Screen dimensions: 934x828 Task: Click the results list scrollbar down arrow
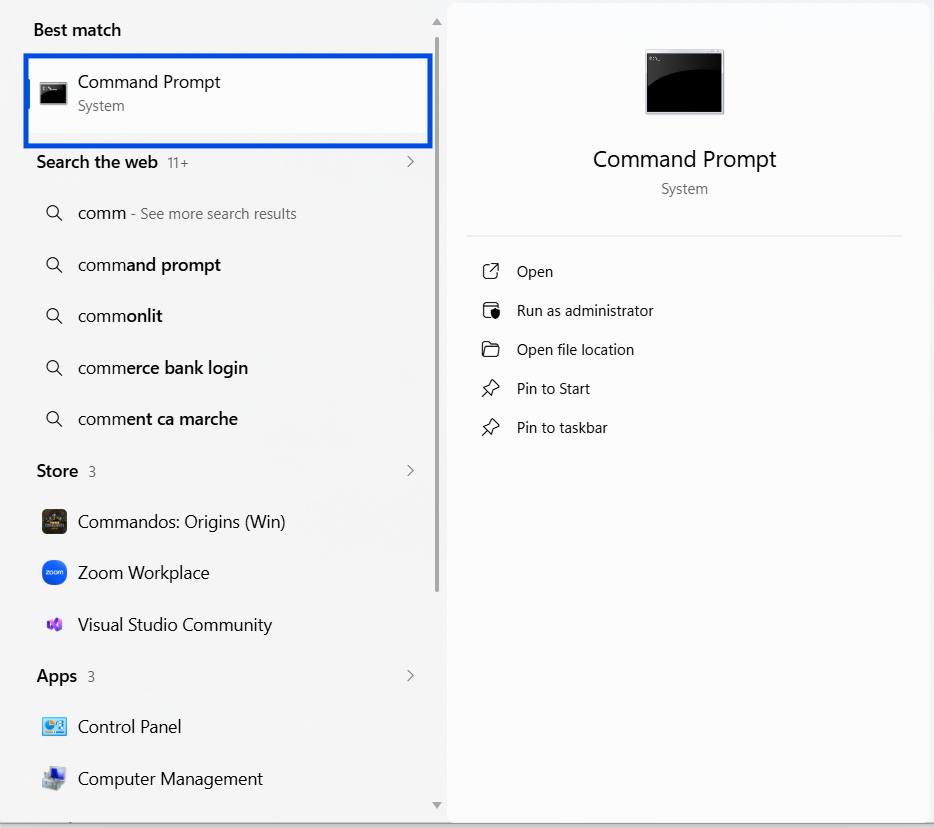437,805
